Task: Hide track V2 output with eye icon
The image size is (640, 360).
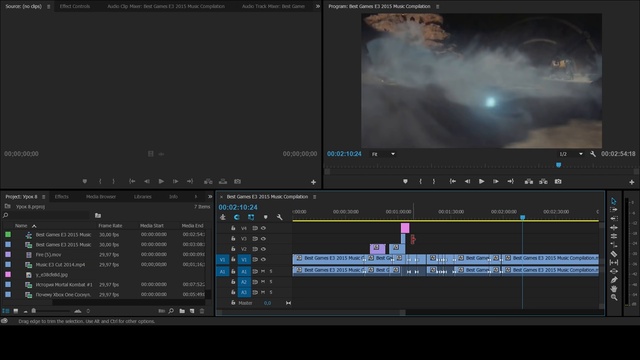Action: pos(264,249)
